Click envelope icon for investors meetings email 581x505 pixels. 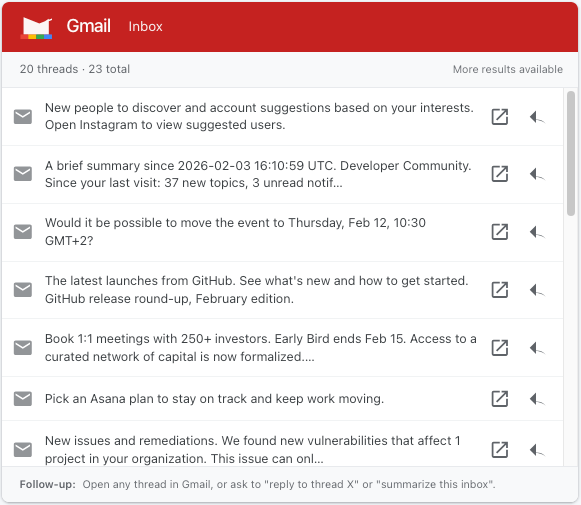23,348
